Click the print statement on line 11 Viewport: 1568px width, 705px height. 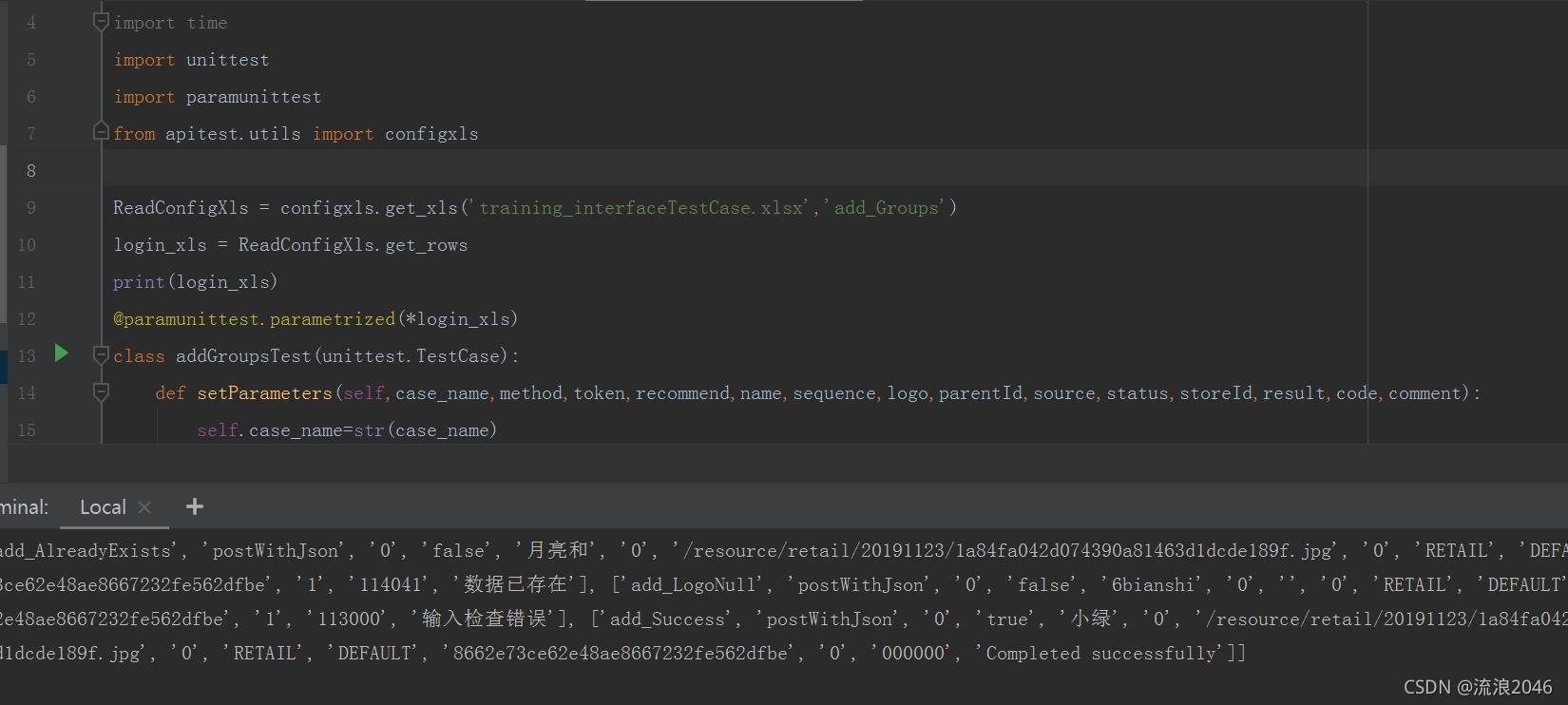click(x=196, y=282)
